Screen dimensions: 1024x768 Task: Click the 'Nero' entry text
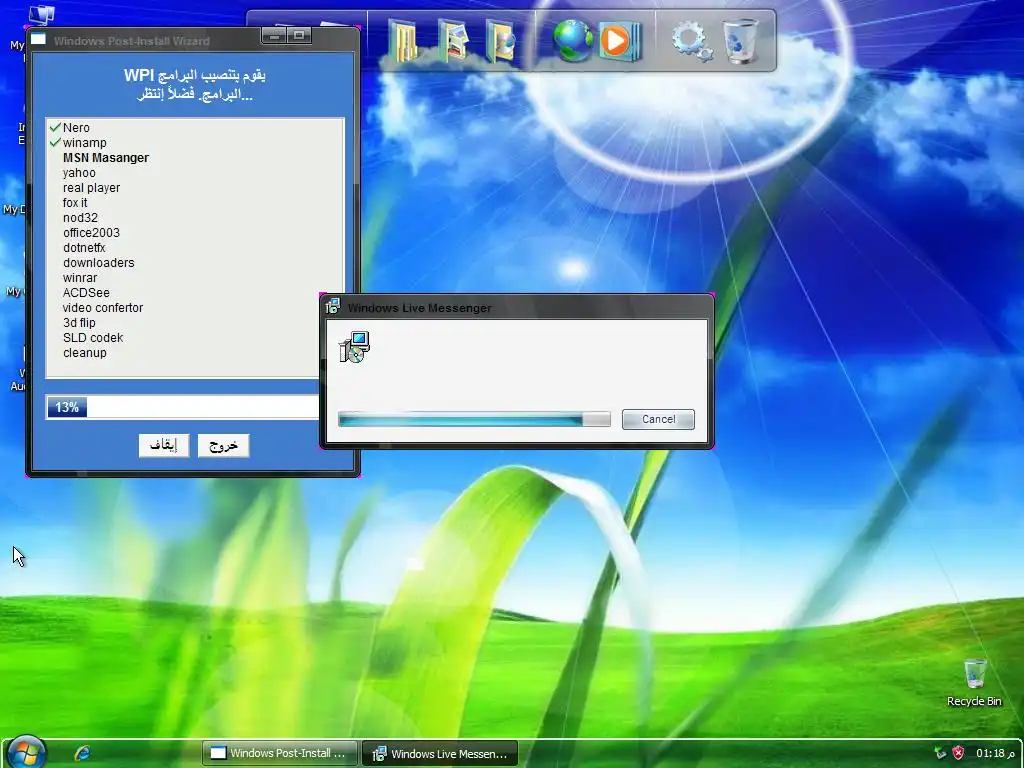[76, 127]
